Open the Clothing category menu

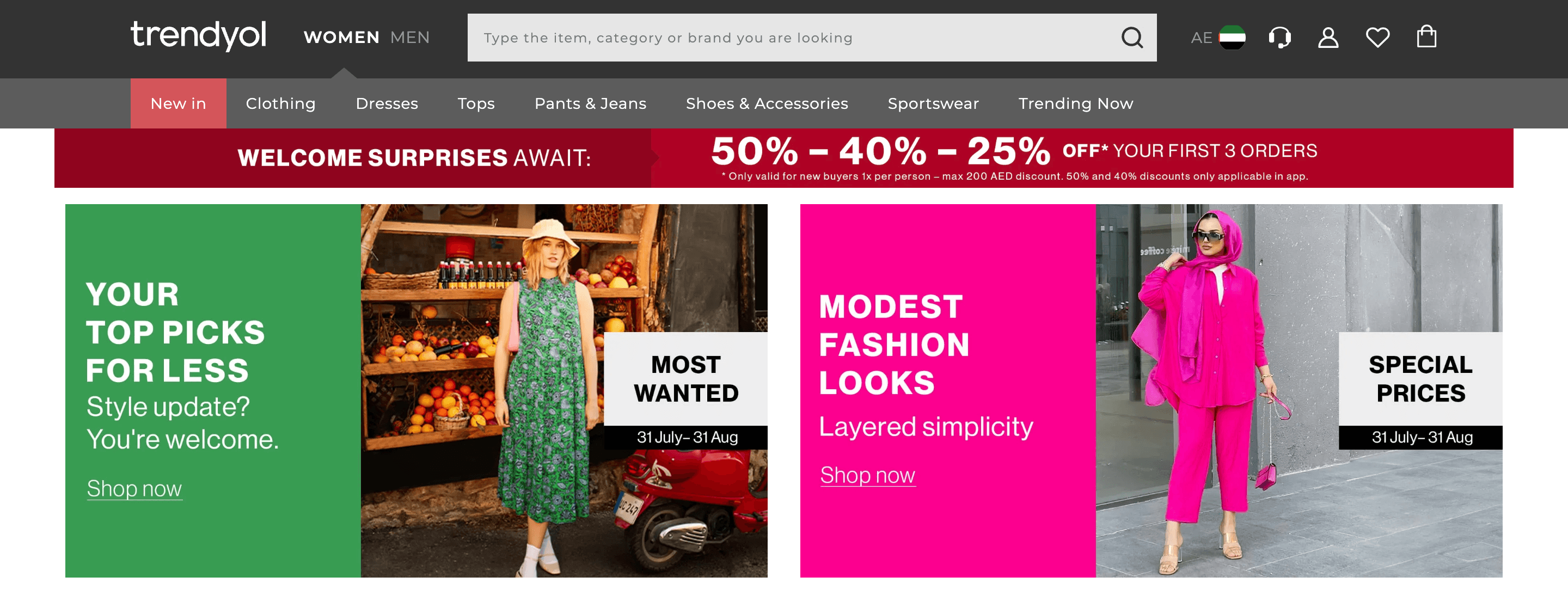point(280,103)
